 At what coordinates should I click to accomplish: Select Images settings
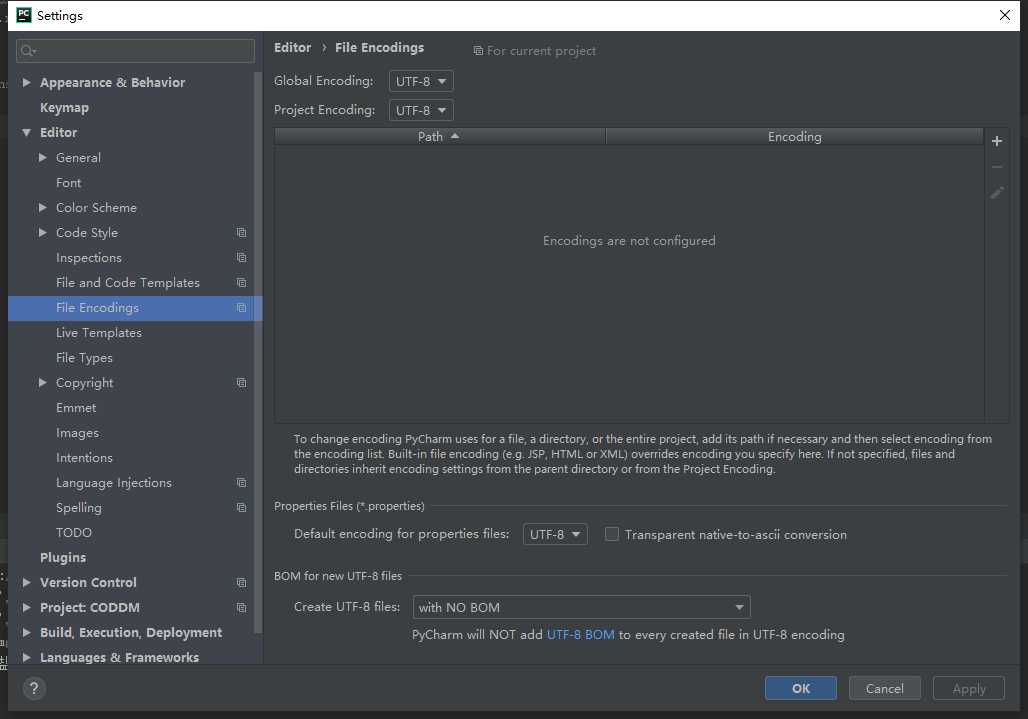click(77, 433)
